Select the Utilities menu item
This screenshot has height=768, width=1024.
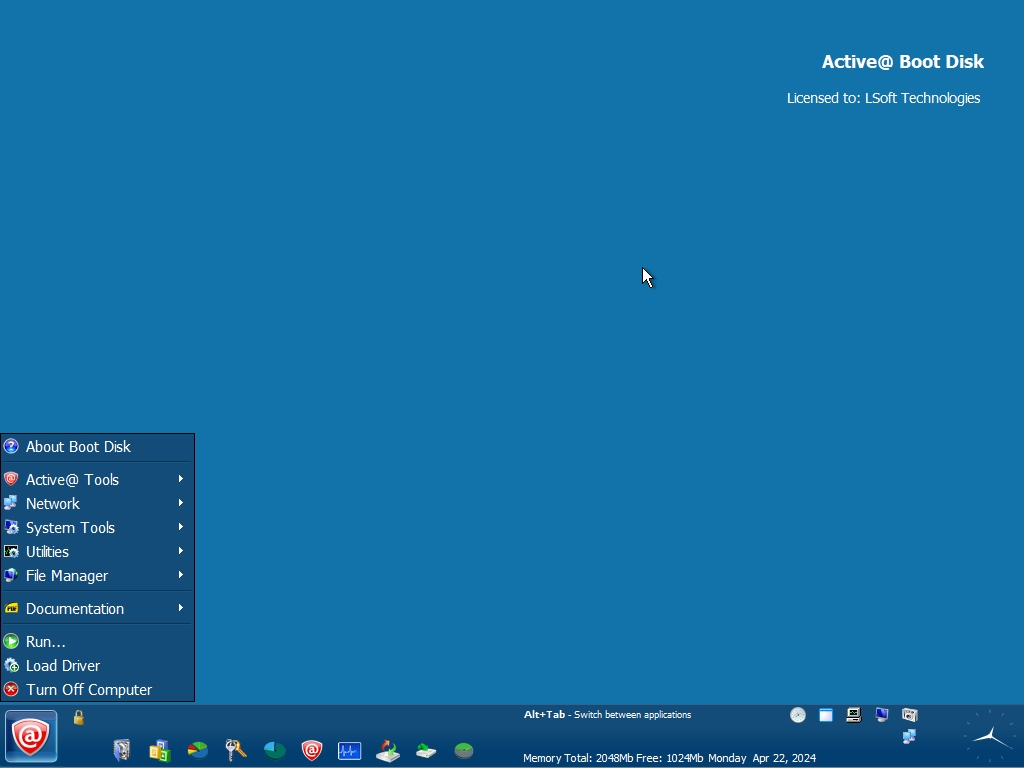[47, 552]
